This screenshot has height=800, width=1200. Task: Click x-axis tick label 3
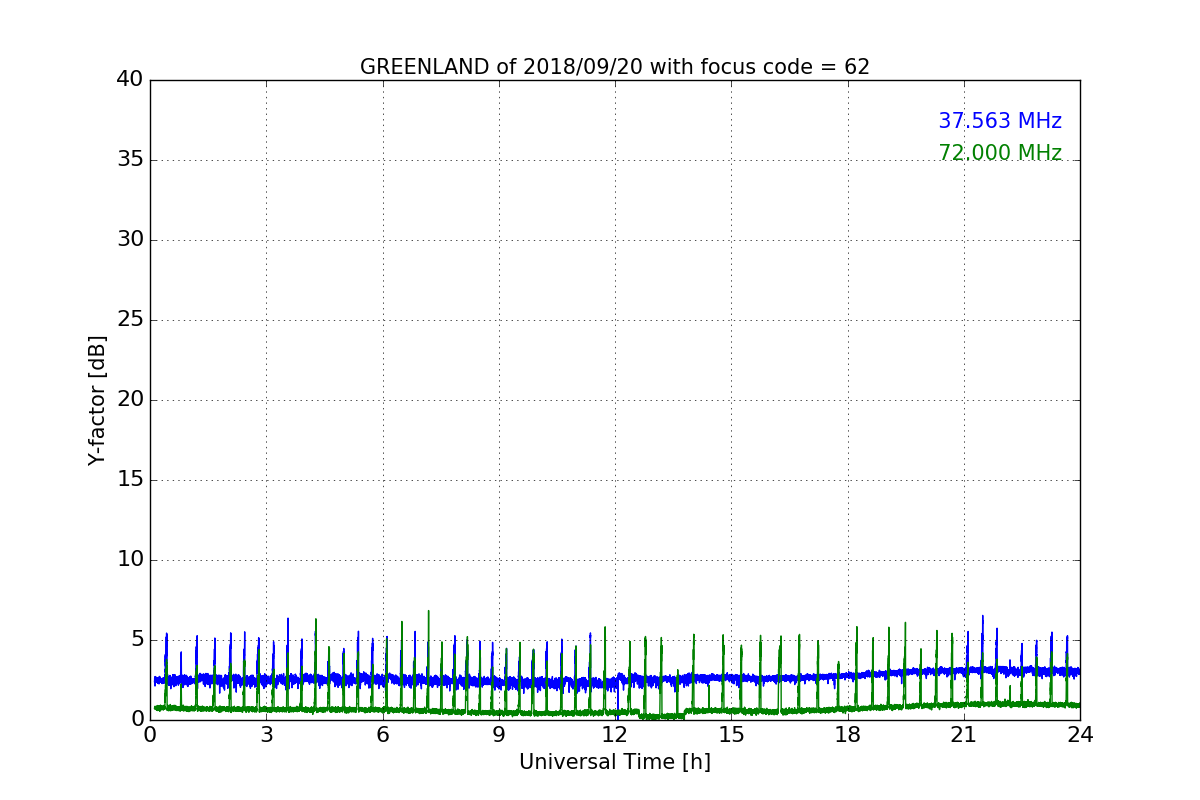click(266, 735)
